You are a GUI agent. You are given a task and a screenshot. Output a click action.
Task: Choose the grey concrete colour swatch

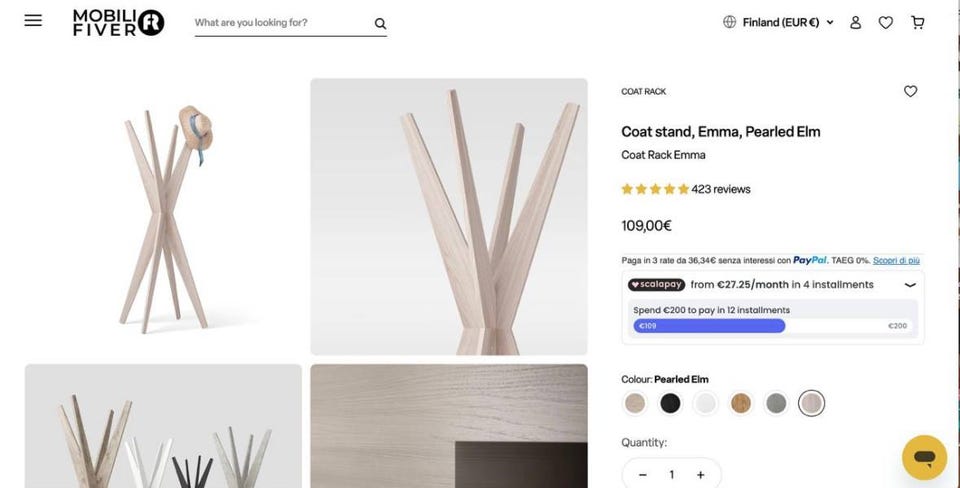(x=776, y=404)
